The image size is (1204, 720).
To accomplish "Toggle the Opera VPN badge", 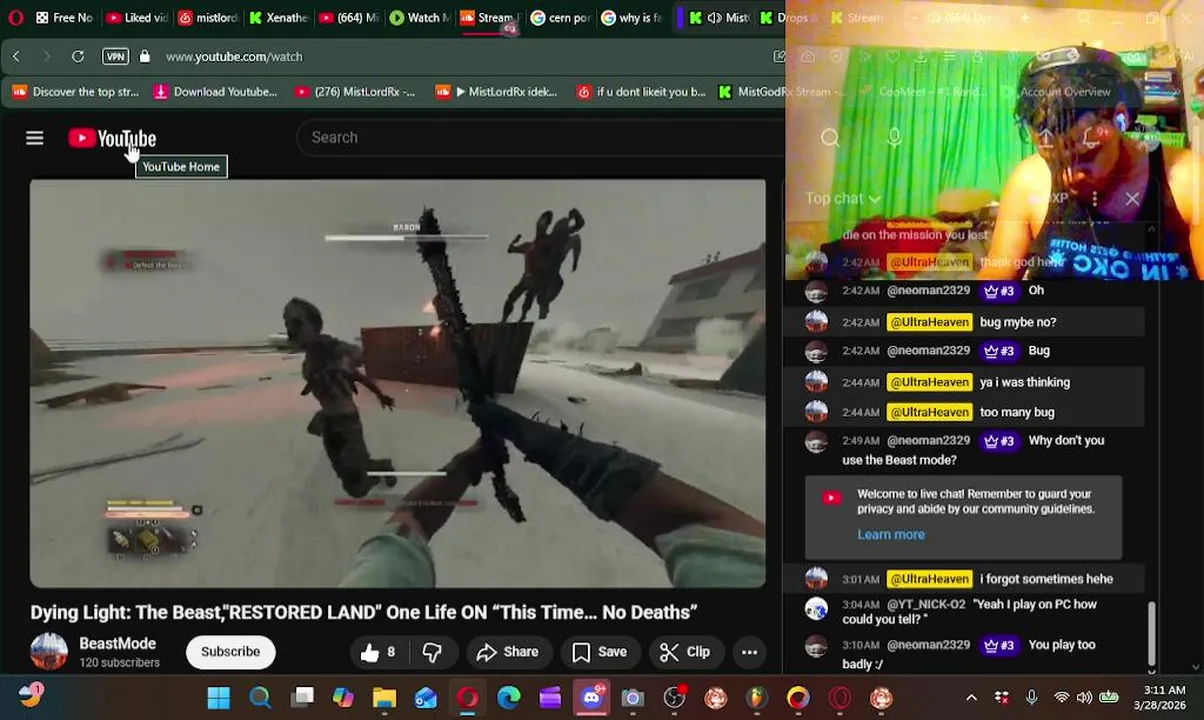I will click(115, 57).
